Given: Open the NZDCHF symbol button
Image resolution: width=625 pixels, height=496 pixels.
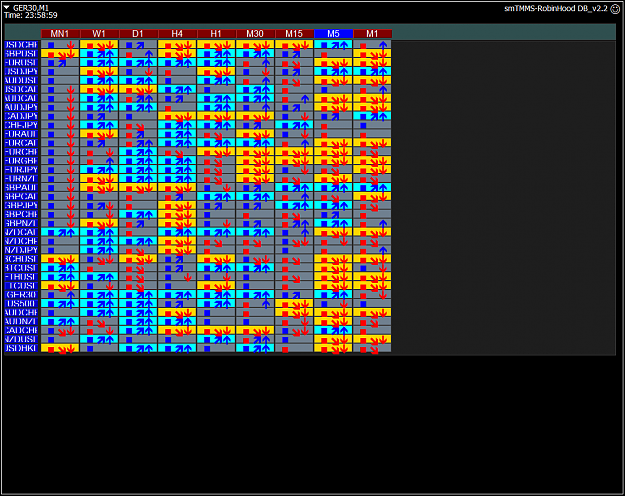Looking at the screenshot, I should coord(22,241).
